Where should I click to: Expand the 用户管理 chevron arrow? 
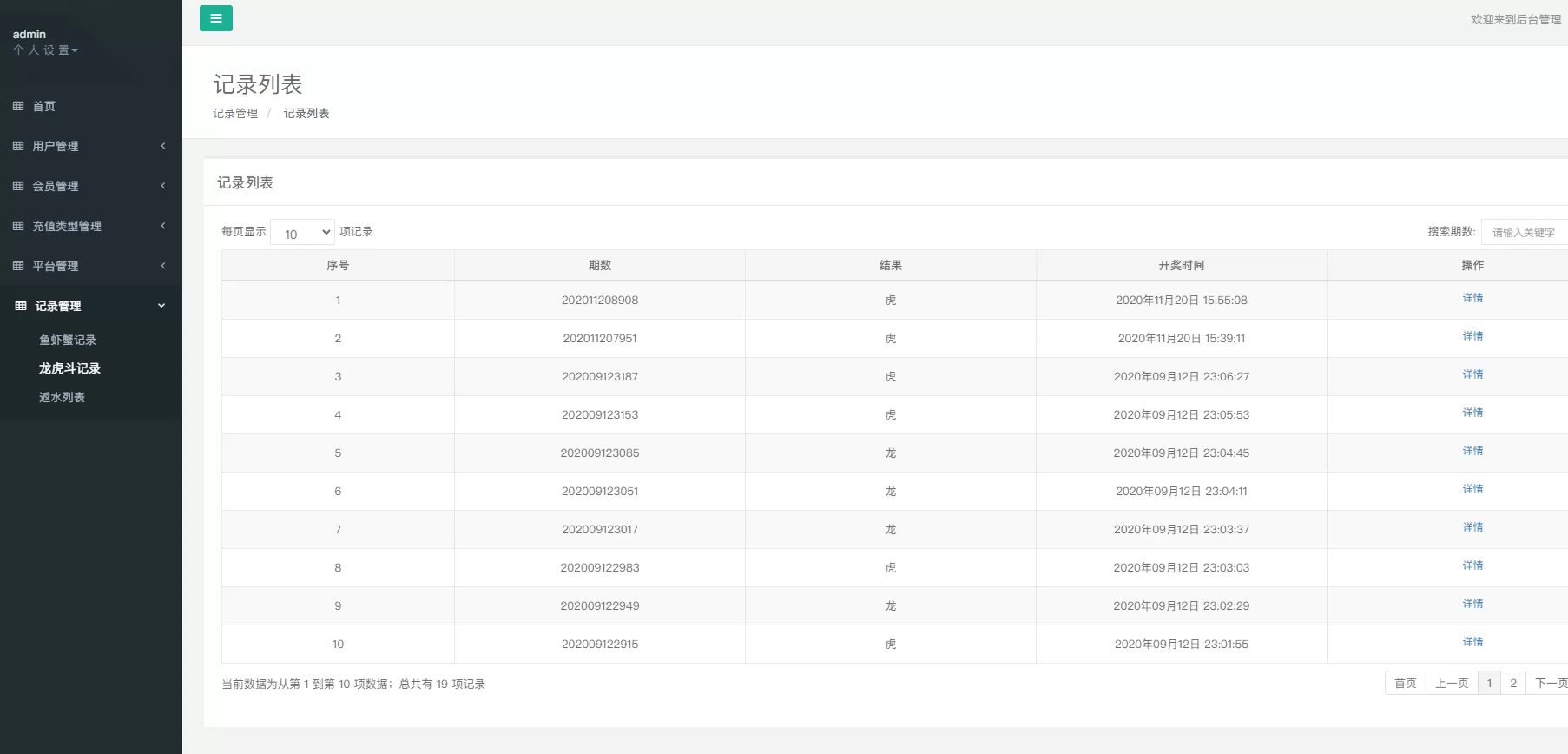point(162,146)
